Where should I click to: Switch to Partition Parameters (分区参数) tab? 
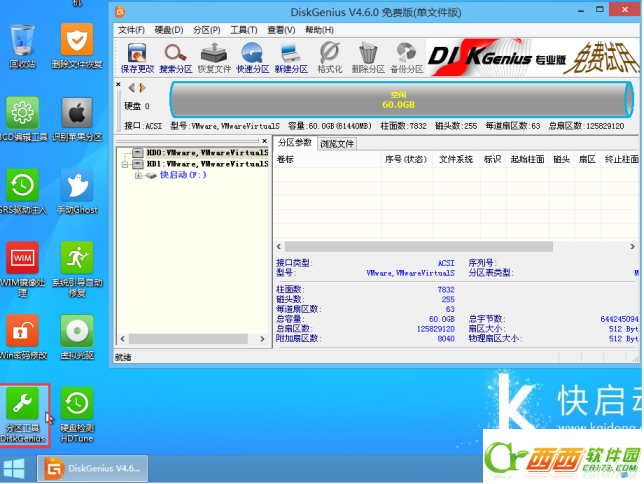pyautogui.click(x=295, y=143)
